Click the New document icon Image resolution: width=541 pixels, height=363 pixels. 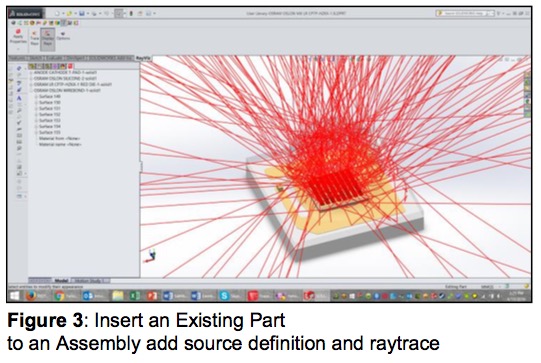coord(57,13)
